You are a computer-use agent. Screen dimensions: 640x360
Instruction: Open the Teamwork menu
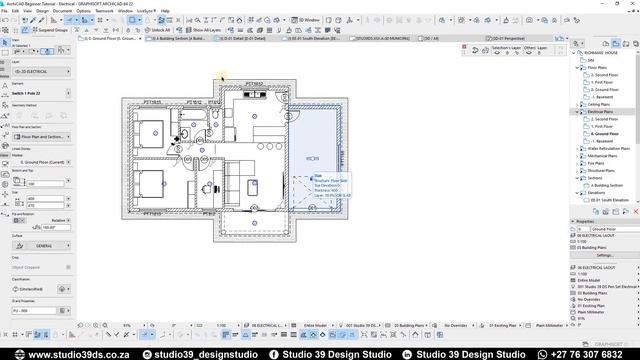(x=104, y=11)
